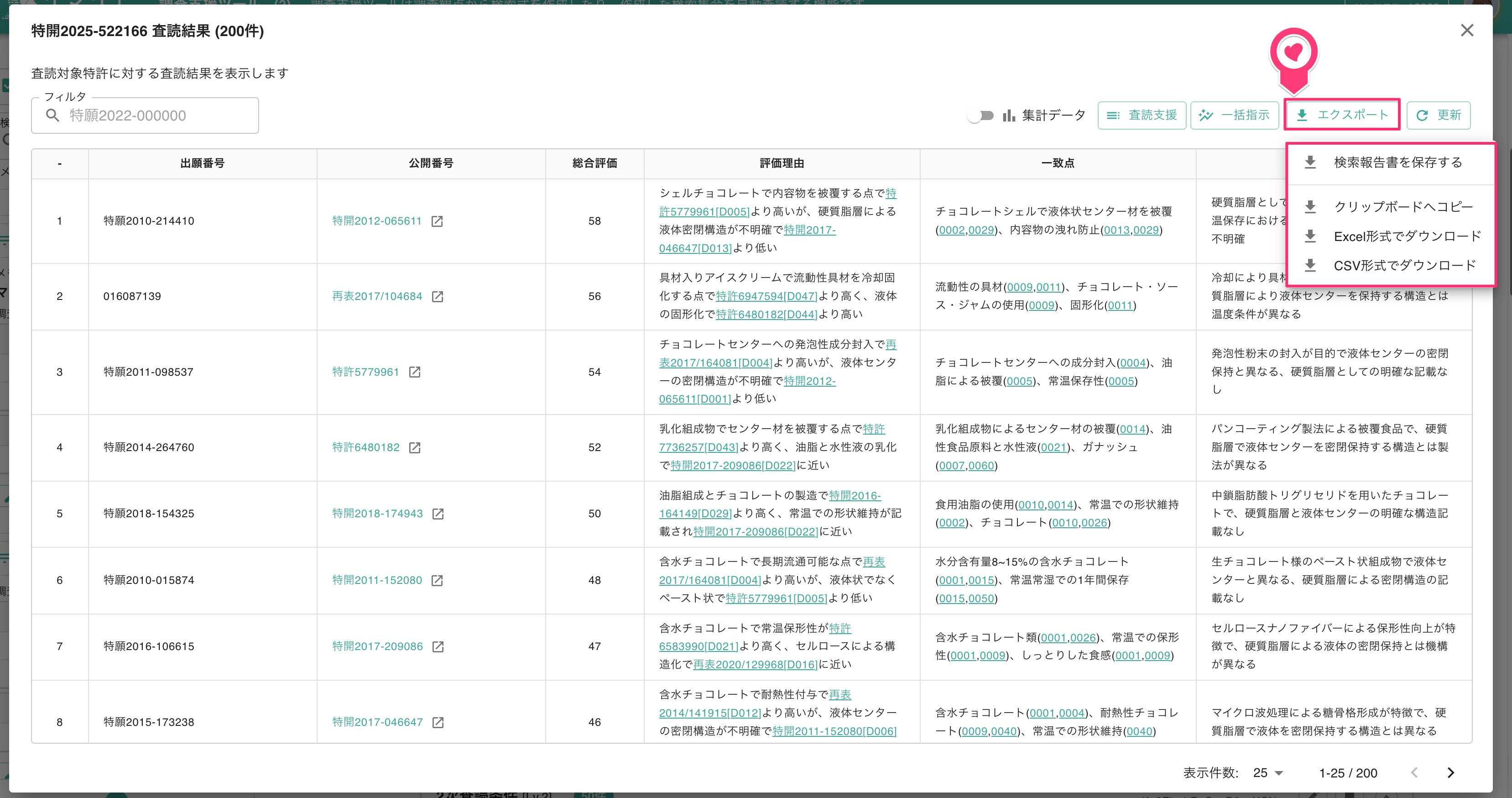Open external link icon for 特許5779961
1512x798 pixels.
point(414,372)
